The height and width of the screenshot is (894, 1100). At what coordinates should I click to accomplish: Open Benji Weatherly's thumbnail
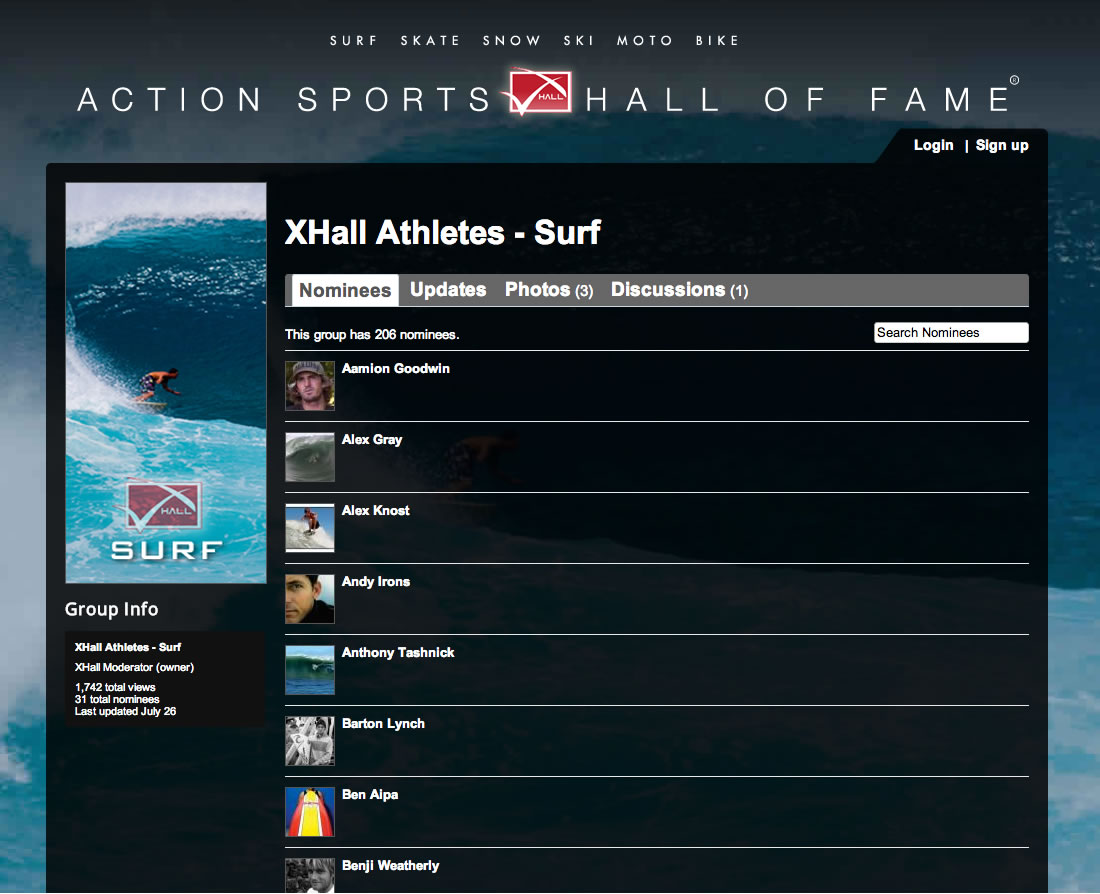point(309,875)
